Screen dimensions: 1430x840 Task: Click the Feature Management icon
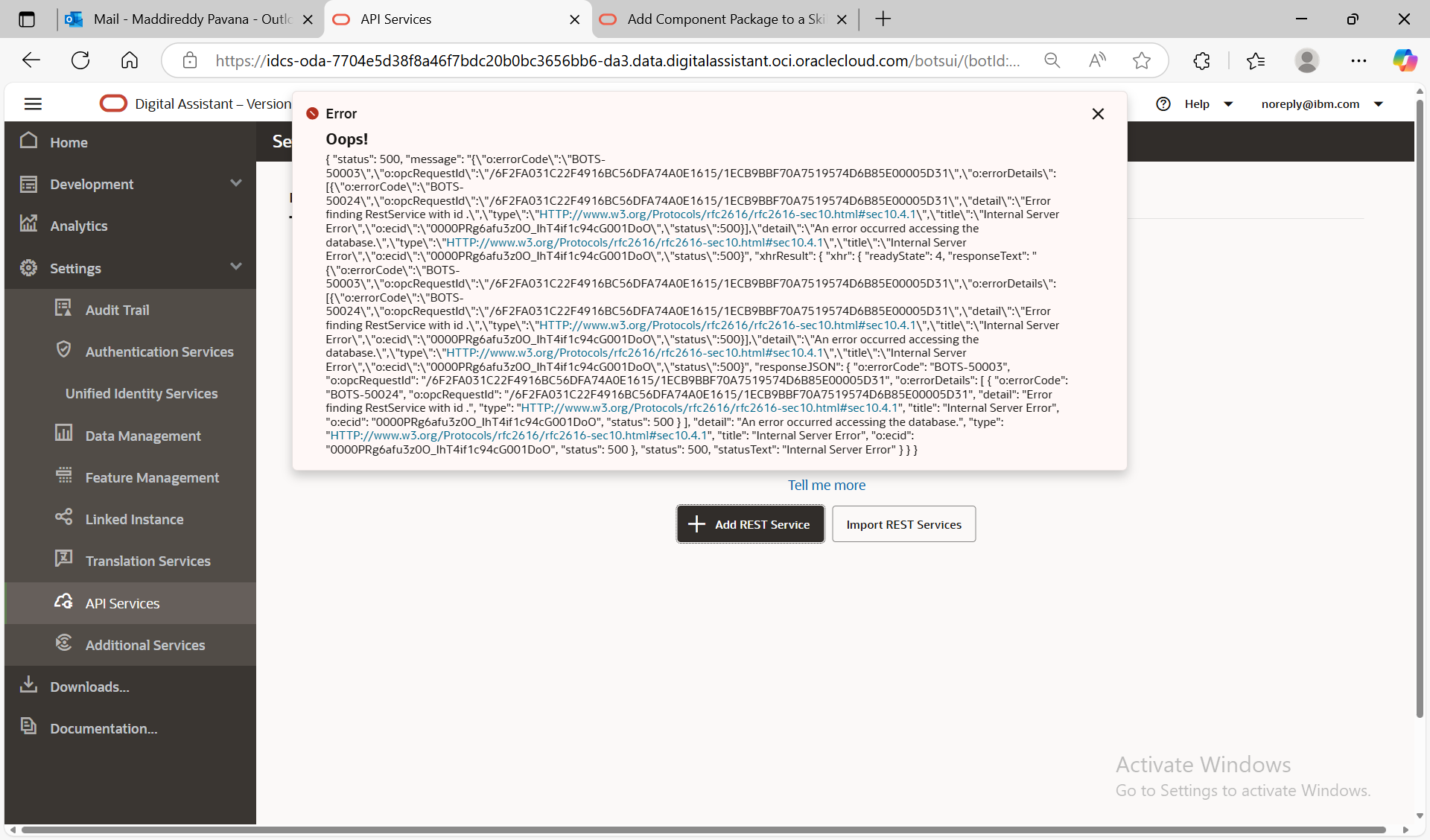64,475
